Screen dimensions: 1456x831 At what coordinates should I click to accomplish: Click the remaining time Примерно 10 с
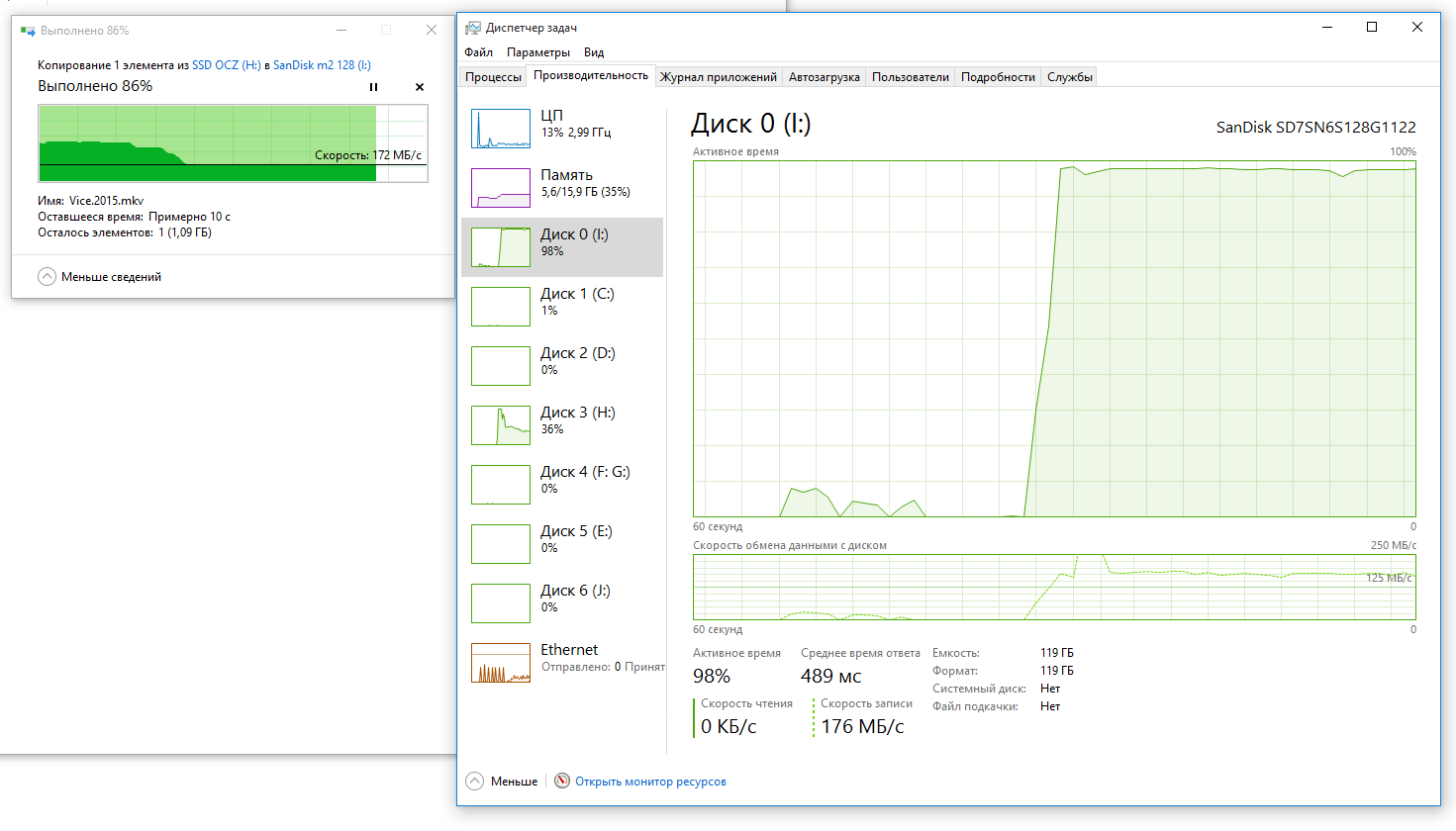tap(189, 217)
